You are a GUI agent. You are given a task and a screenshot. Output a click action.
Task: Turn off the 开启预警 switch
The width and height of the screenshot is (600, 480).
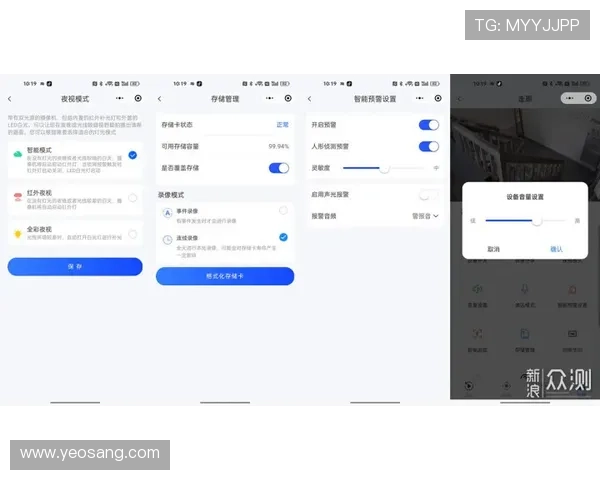pos(429,125)
